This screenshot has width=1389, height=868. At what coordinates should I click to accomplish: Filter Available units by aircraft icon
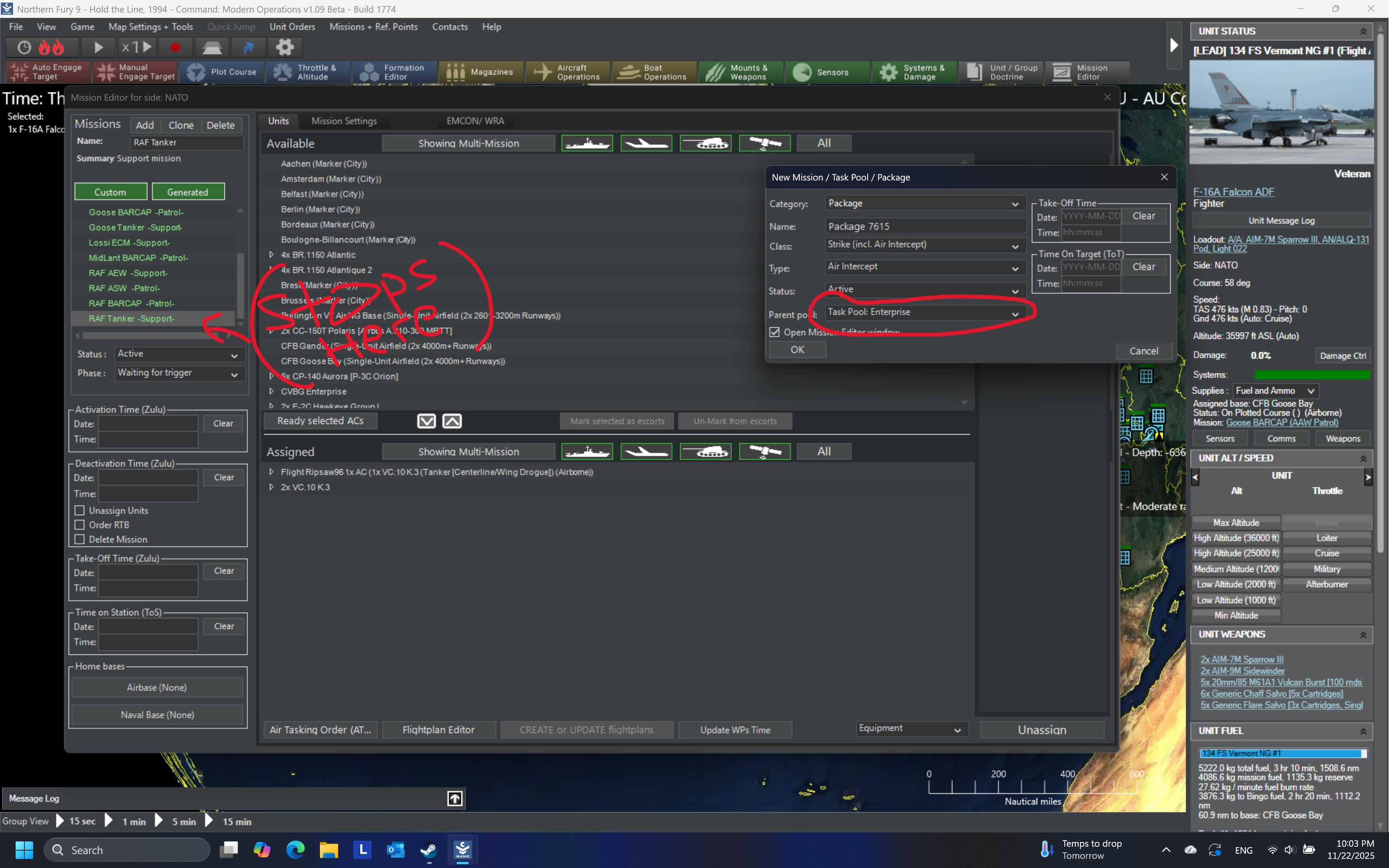[x=646, y=143]
